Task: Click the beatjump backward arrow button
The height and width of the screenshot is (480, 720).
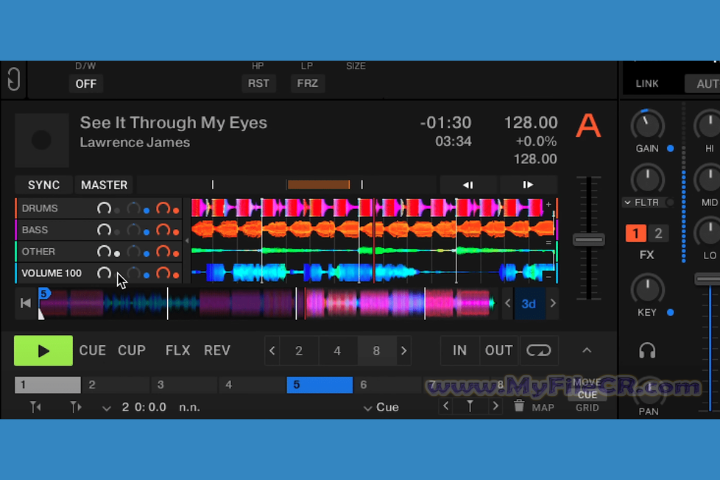Action: 468,185
